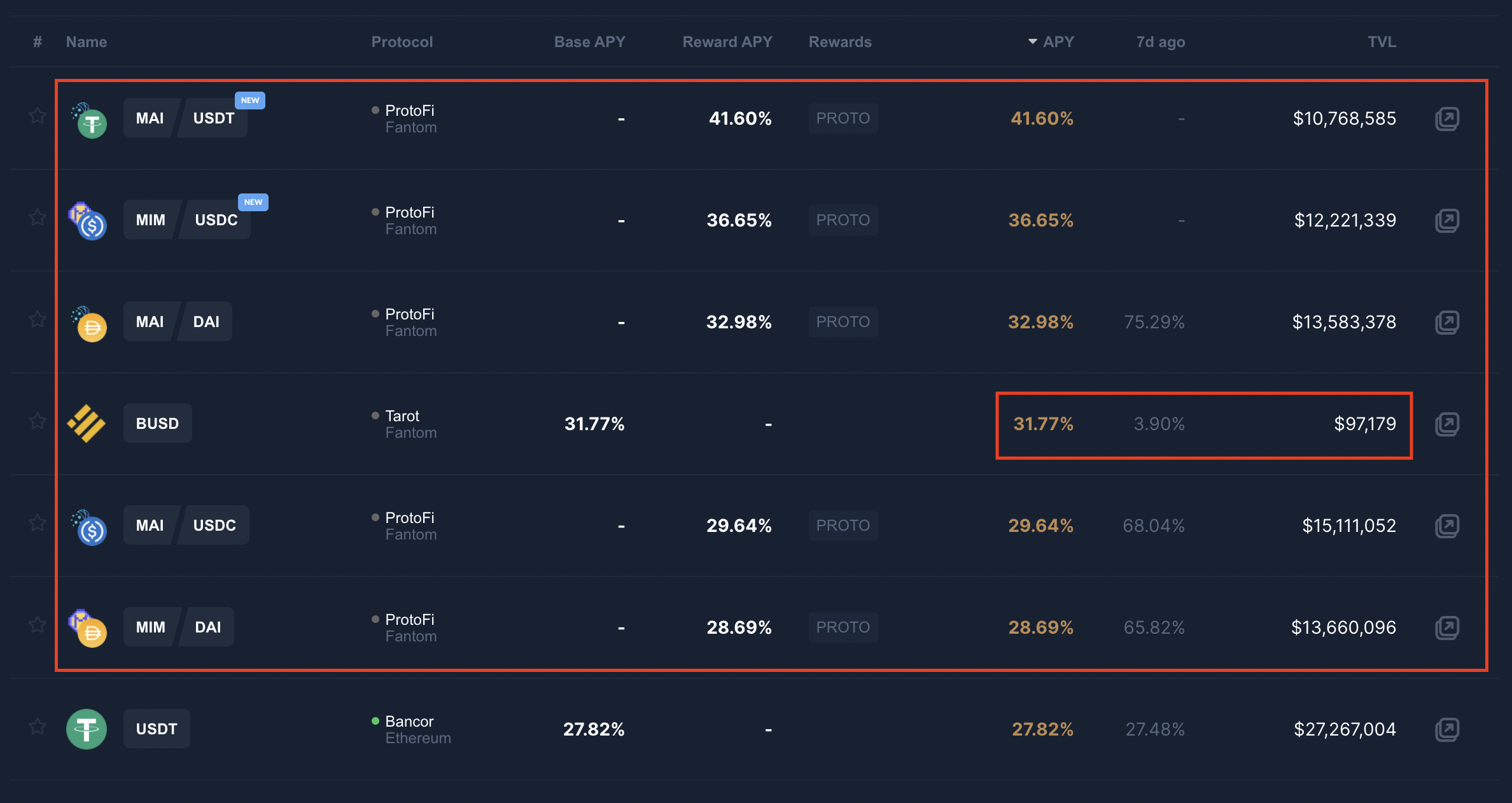Viewport: 1512px width, 803px height.
Task: Star the MAI/USDT row as favorite
Action: (38, 116)
